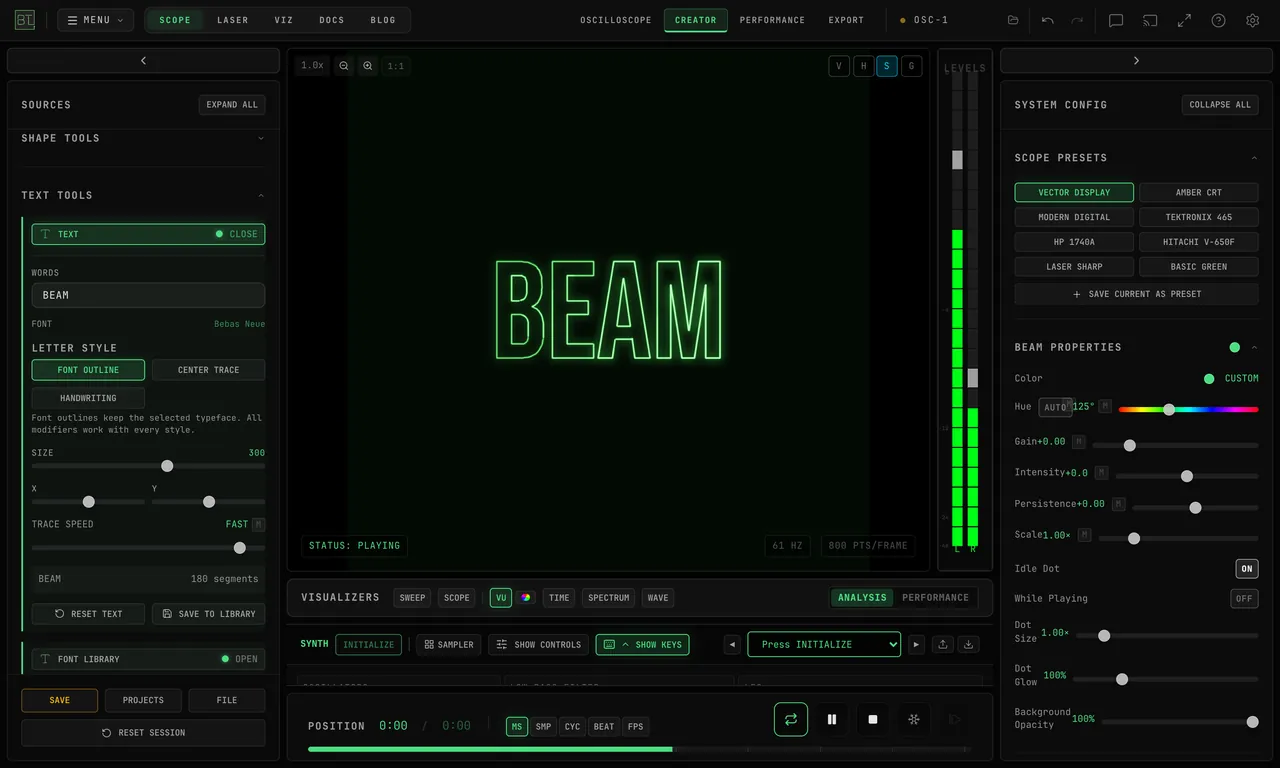Click the snowflake freeze icon
Image resolution: width=1280 pixels, height=768 pixels.
(913, 719)
